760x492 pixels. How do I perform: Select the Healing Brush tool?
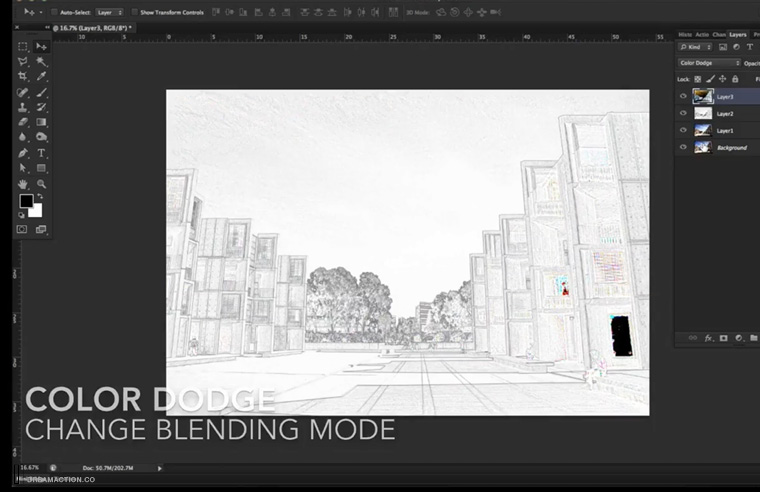22,92
